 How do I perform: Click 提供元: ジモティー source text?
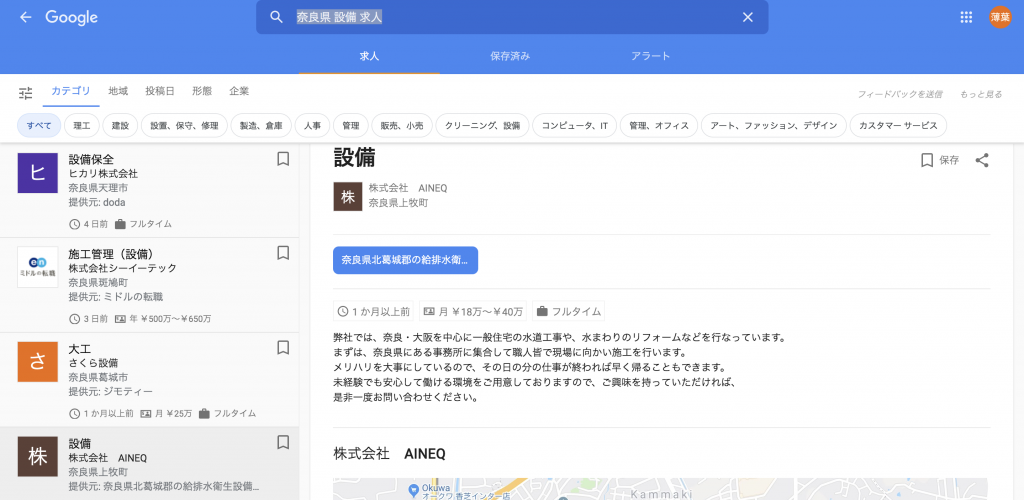(x=110, y=392)
